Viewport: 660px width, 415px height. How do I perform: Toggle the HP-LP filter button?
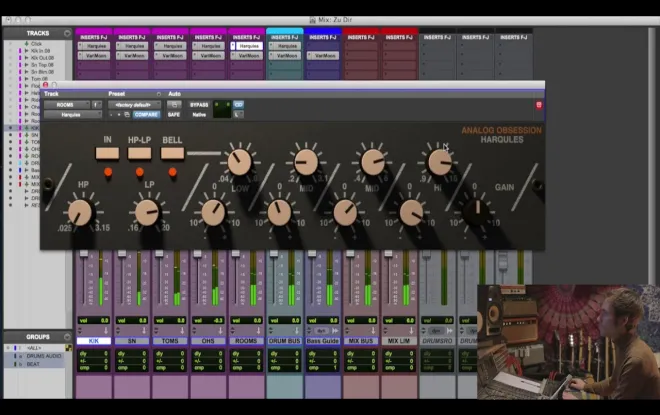[139, 153]
